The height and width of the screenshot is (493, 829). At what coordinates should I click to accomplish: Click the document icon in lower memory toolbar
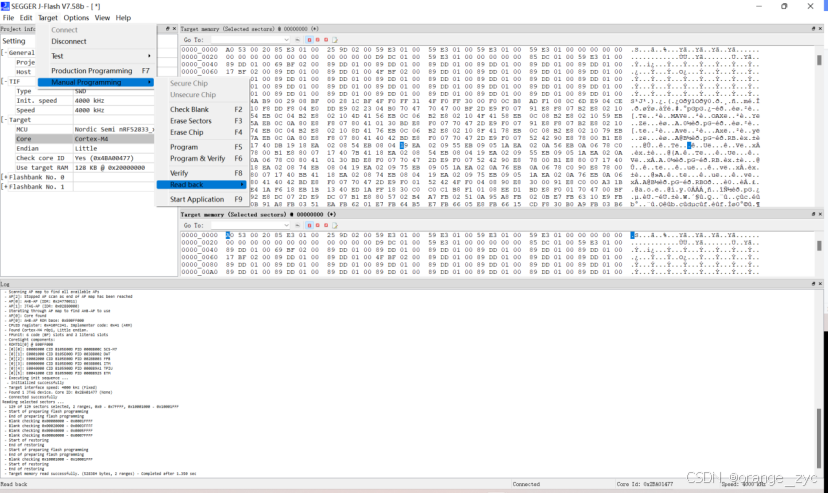click(335, 225)
